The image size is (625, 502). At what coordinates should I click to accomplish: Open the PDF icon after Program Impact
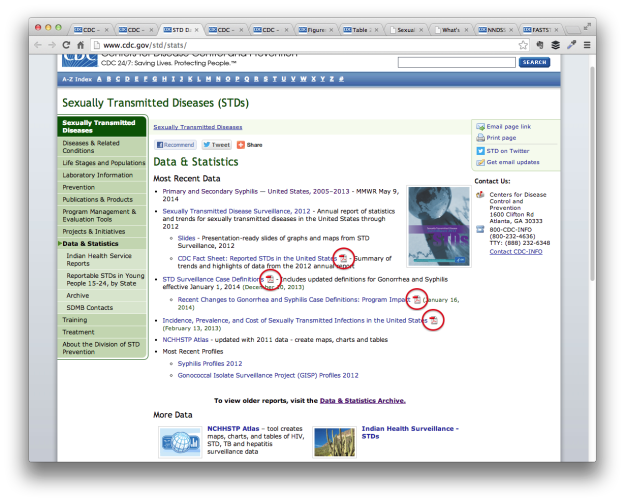(x=417, y=299)
